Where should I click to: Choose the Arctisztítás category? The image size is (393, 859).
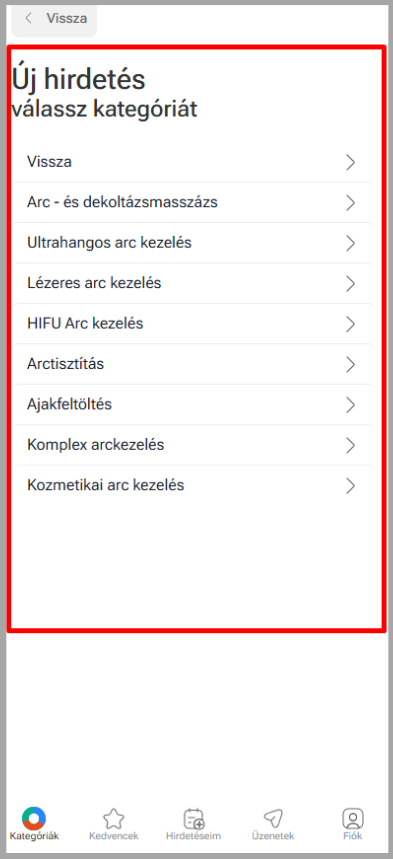click(193, 364)
